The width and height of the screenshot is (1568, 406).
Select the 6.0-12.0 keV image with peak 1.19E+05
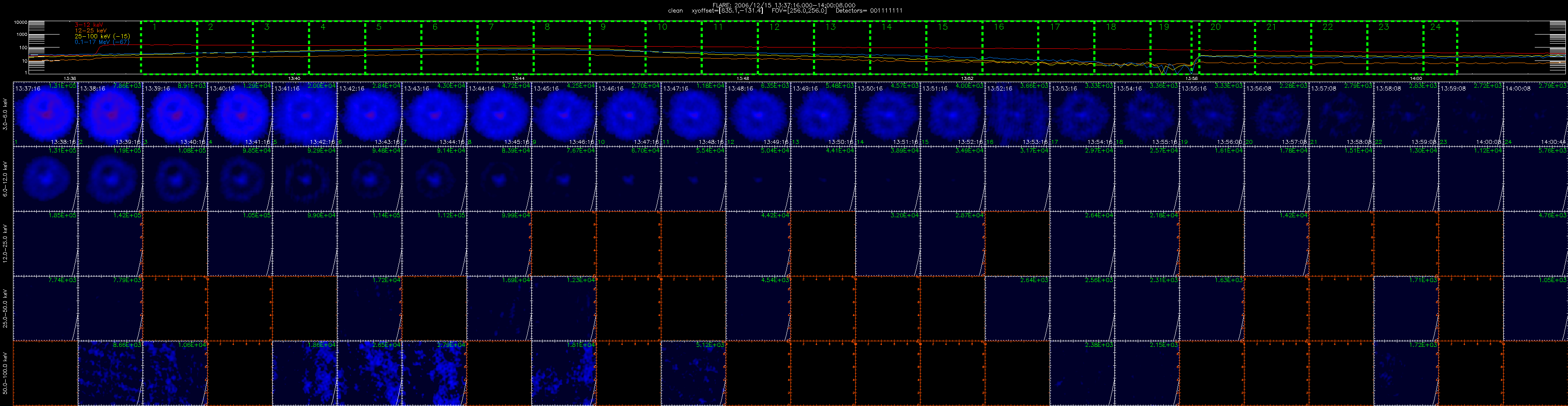(110, 178)
